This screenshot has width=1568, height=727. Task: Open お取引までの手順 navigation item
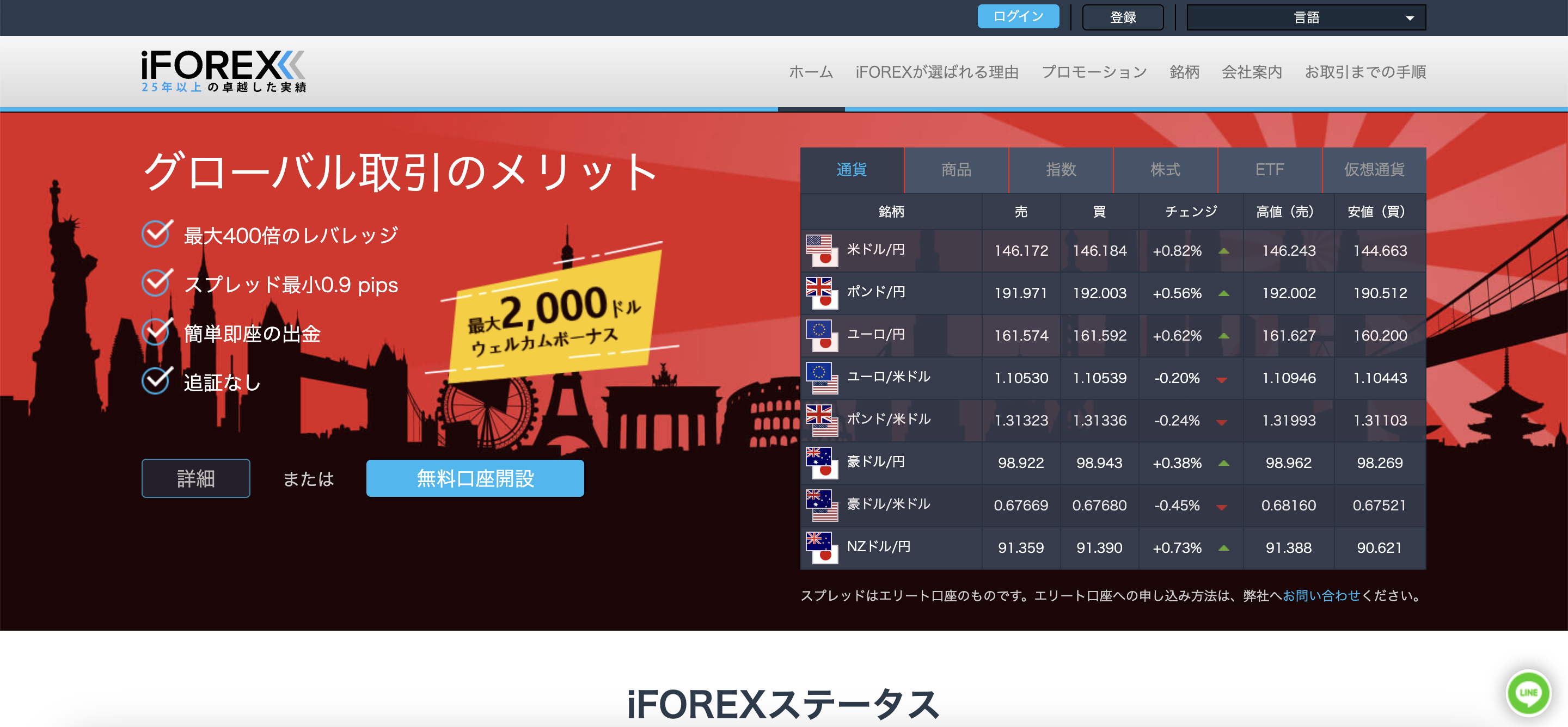1365,72
